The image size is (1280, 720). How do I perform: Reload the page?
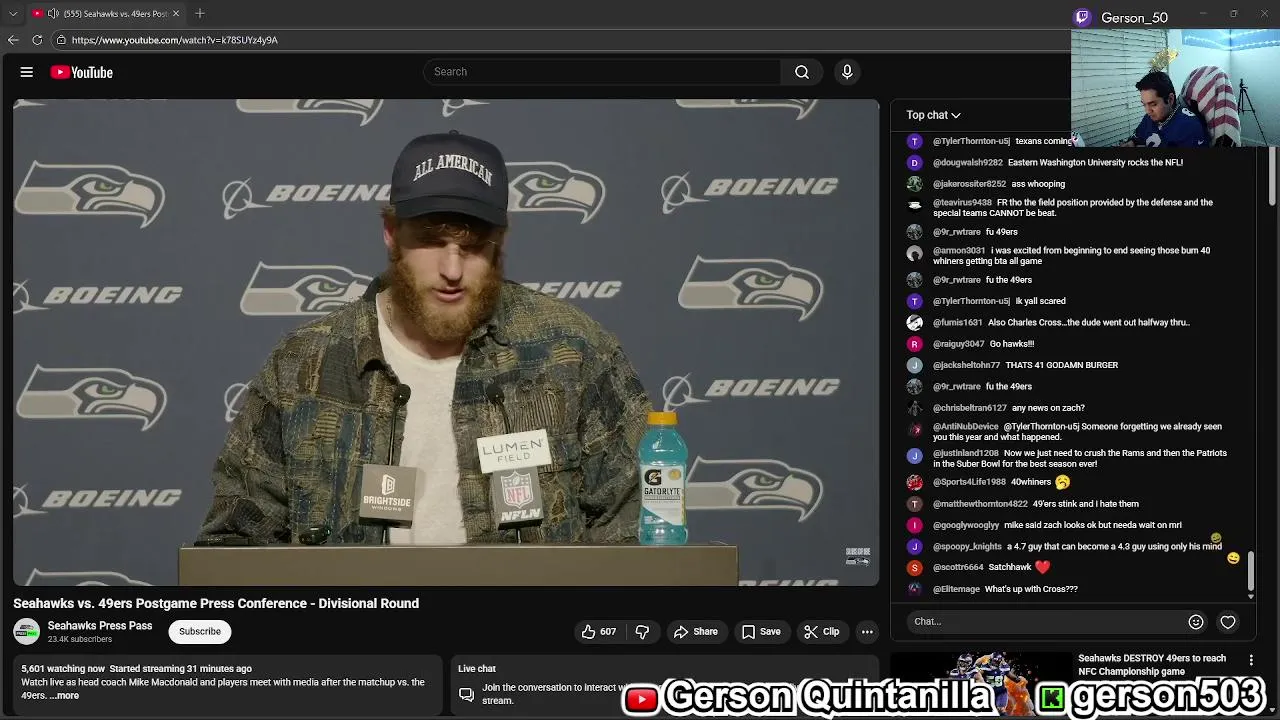coord(37,40)
